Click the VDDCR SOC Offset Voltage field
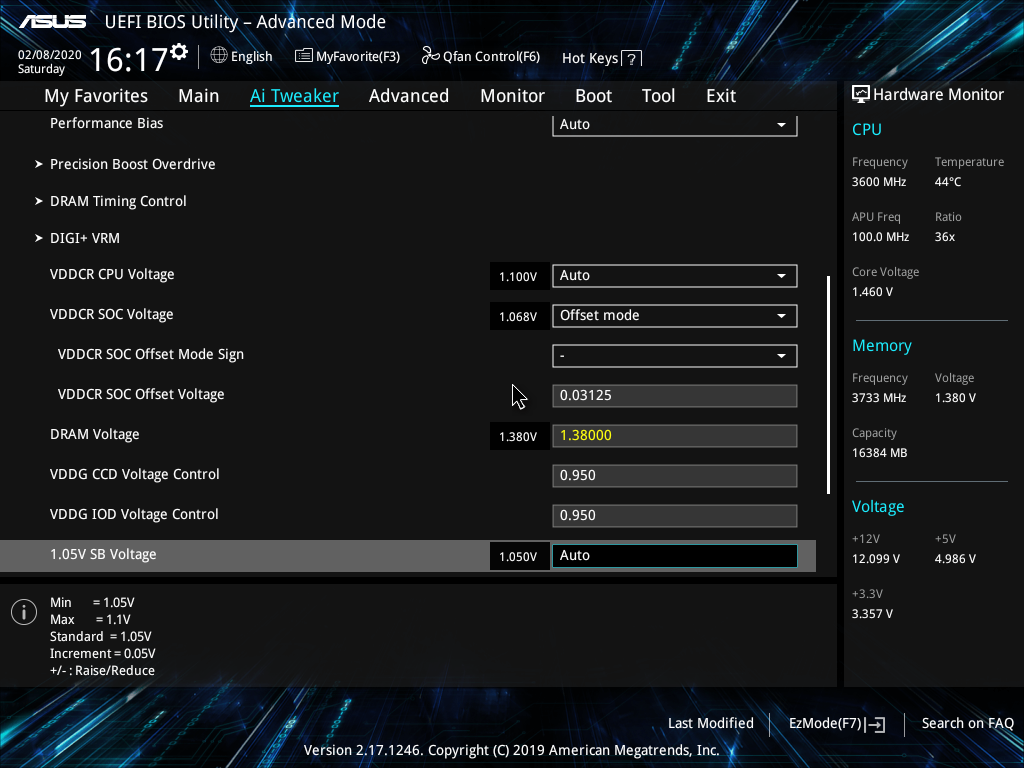The height and width of the screenshot is (768, 1024). [675, 396]
